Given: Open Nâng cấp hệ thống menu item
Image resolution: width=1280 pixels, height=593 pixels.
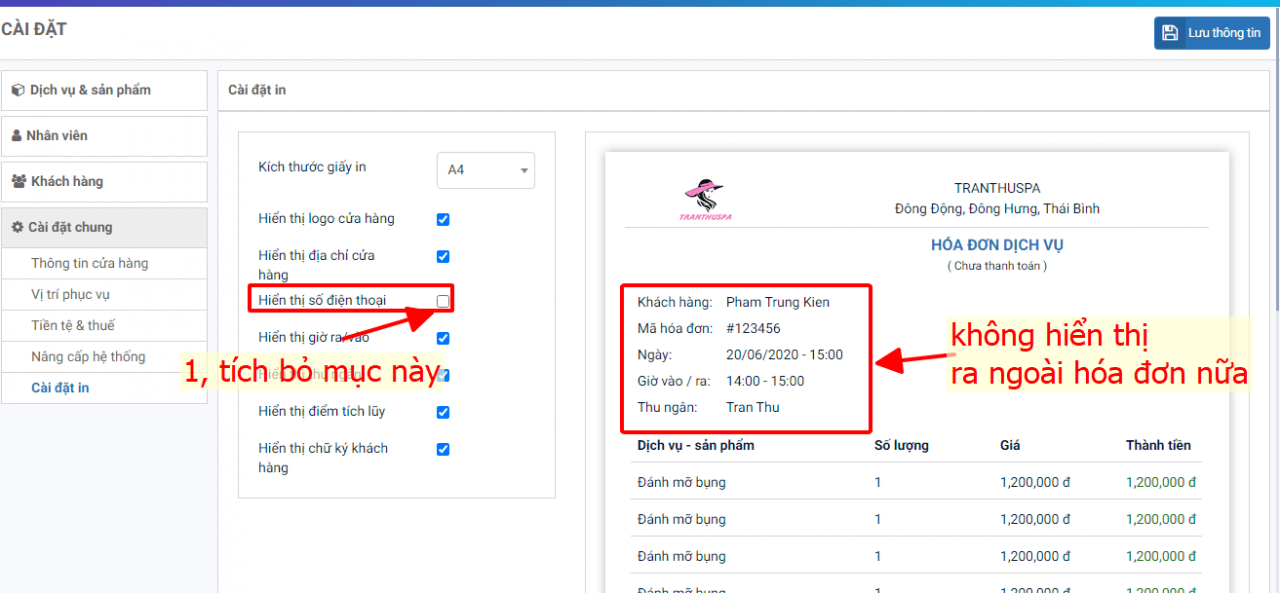Looking at the screenshot, I should coord(88,356).
